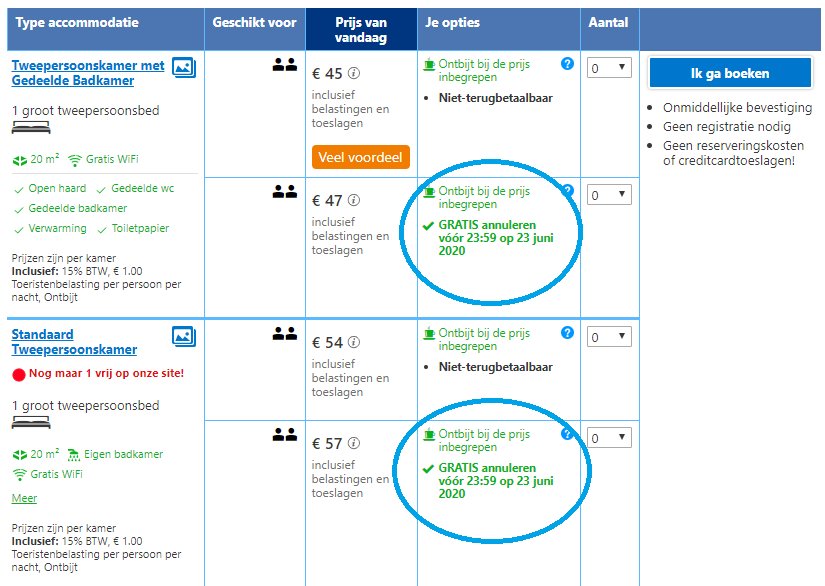The width and height of the screenshot is (825, 586).
Task: Click question mark help icon in € 45 options
Action: click(x=567, y=64)
